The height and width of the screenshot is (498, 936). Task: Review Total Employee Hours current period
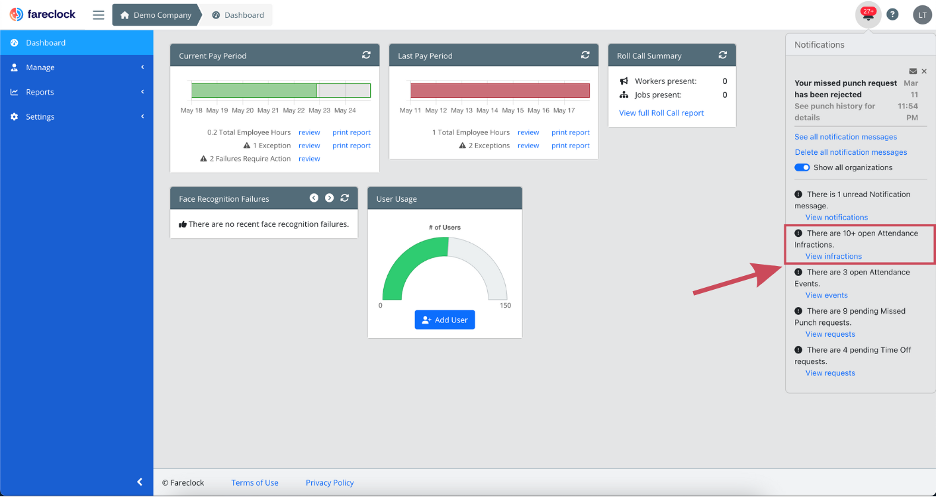[x=309, y=133]
